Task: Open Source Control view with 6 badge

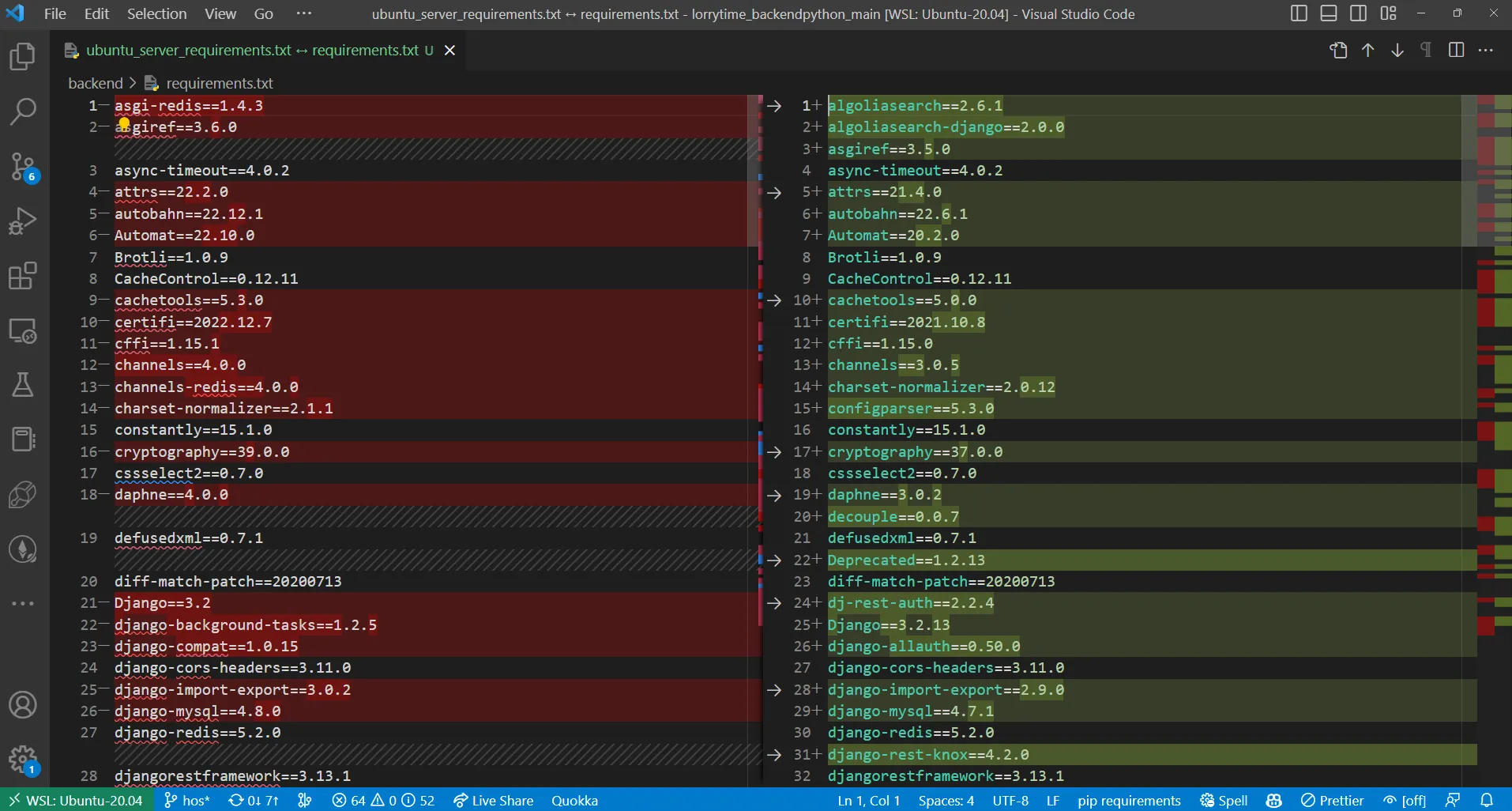Action: [23, 167]
